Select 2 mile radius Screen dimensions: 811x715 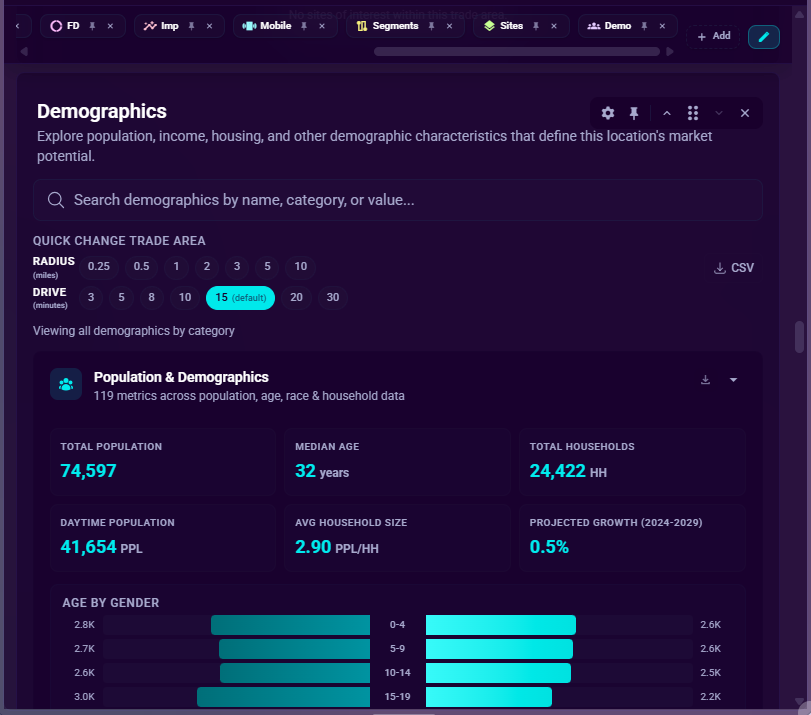click(x=207, y=266)
